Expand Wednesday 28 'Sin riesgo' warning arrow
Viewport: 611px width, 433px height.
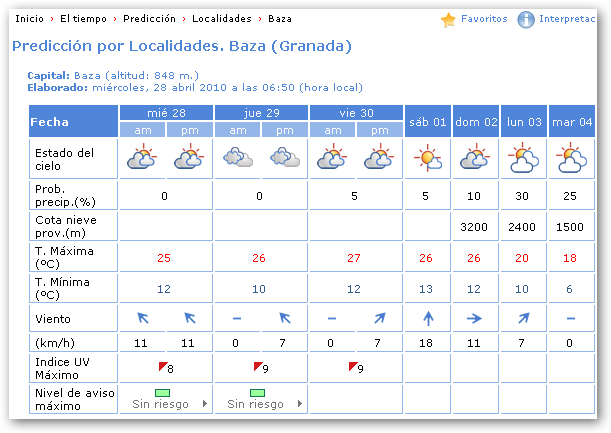click(205, 404)
